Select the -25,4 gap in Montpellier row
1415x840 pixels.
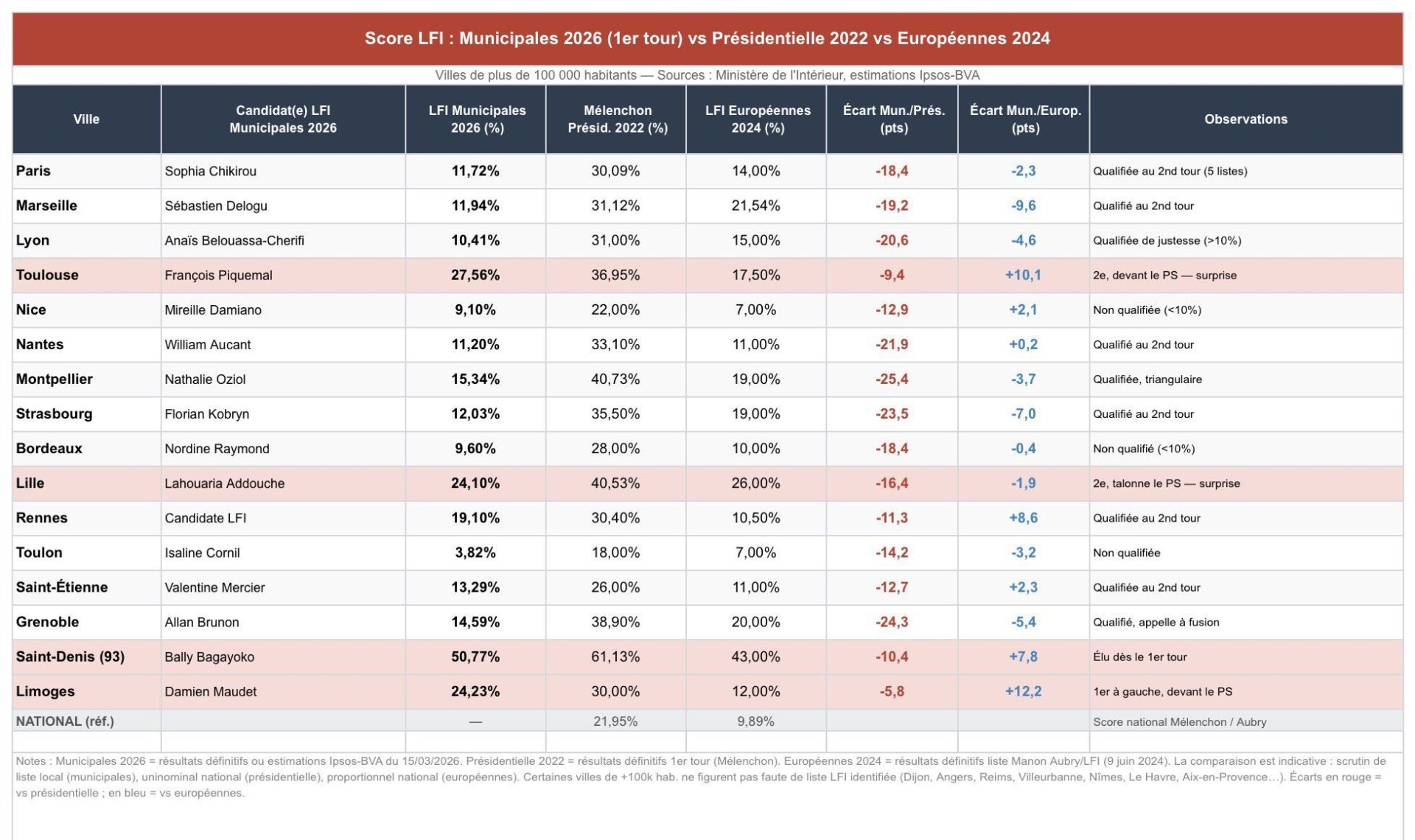[x=892, y=379]
